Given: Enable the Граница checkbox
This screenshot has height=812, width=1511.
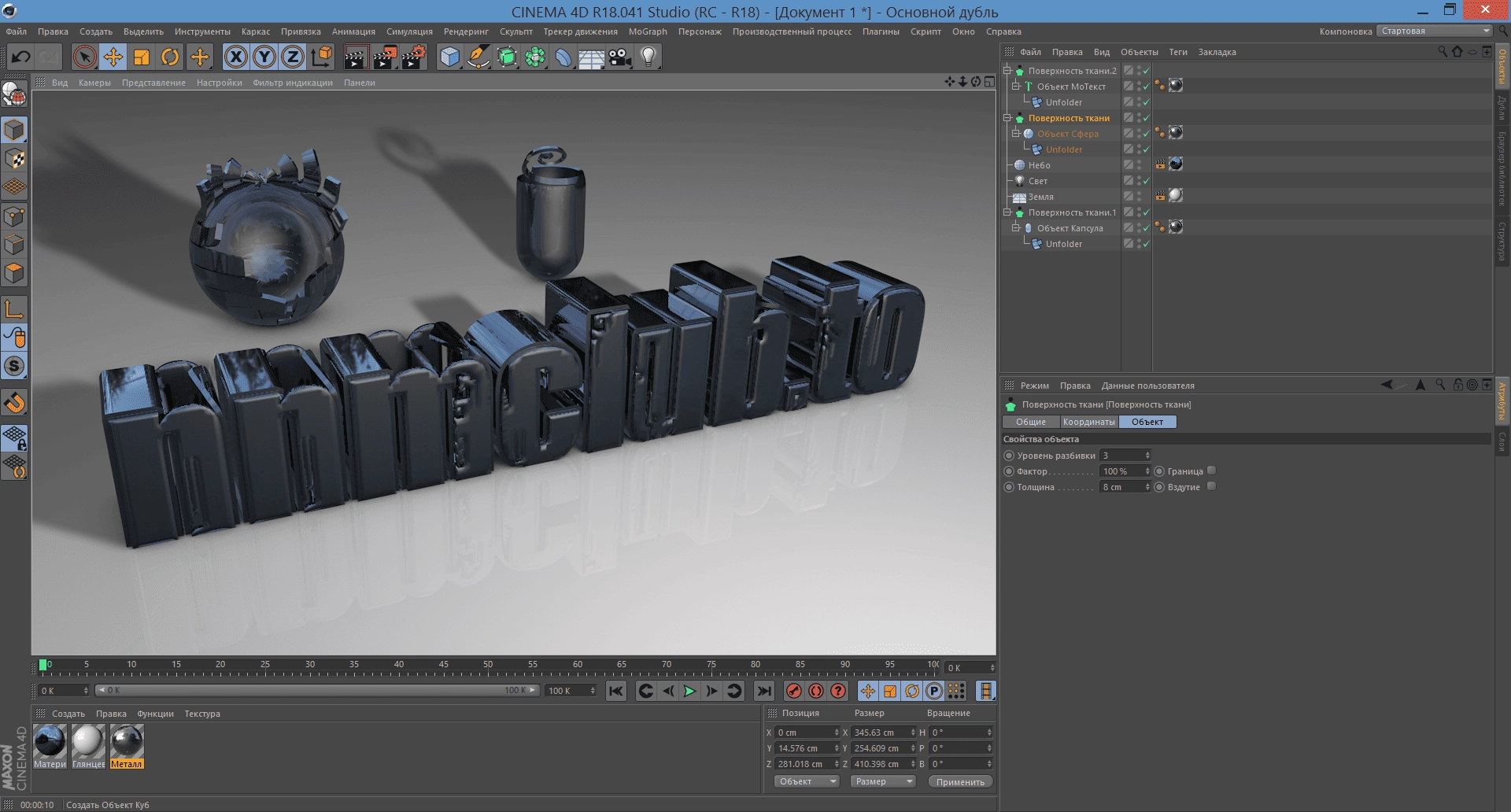Looking at the screenshot, I should [1211, 471].
